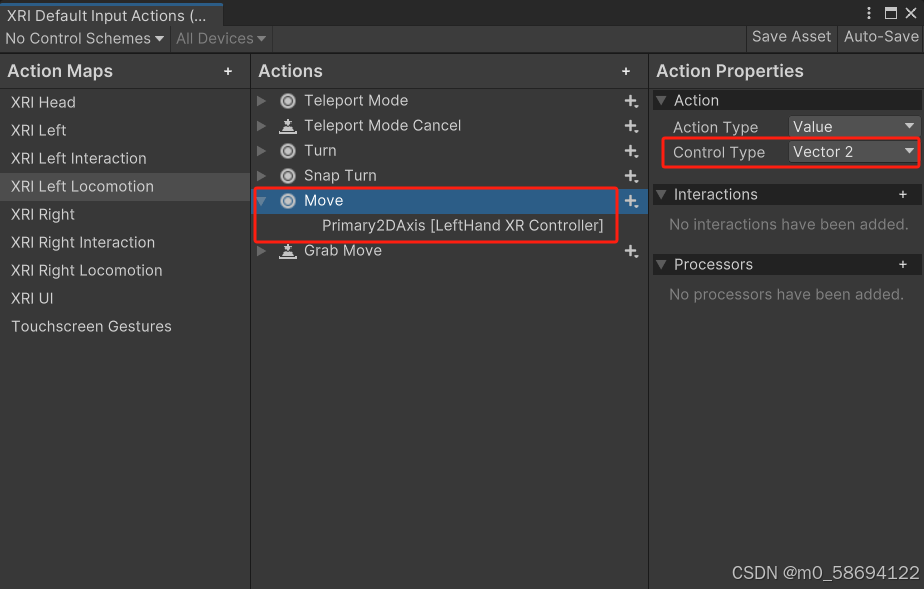This screenshot has height=589, width=924.
Task: Add a binding to the Grab Move action
Action: [x=631, y=251]
